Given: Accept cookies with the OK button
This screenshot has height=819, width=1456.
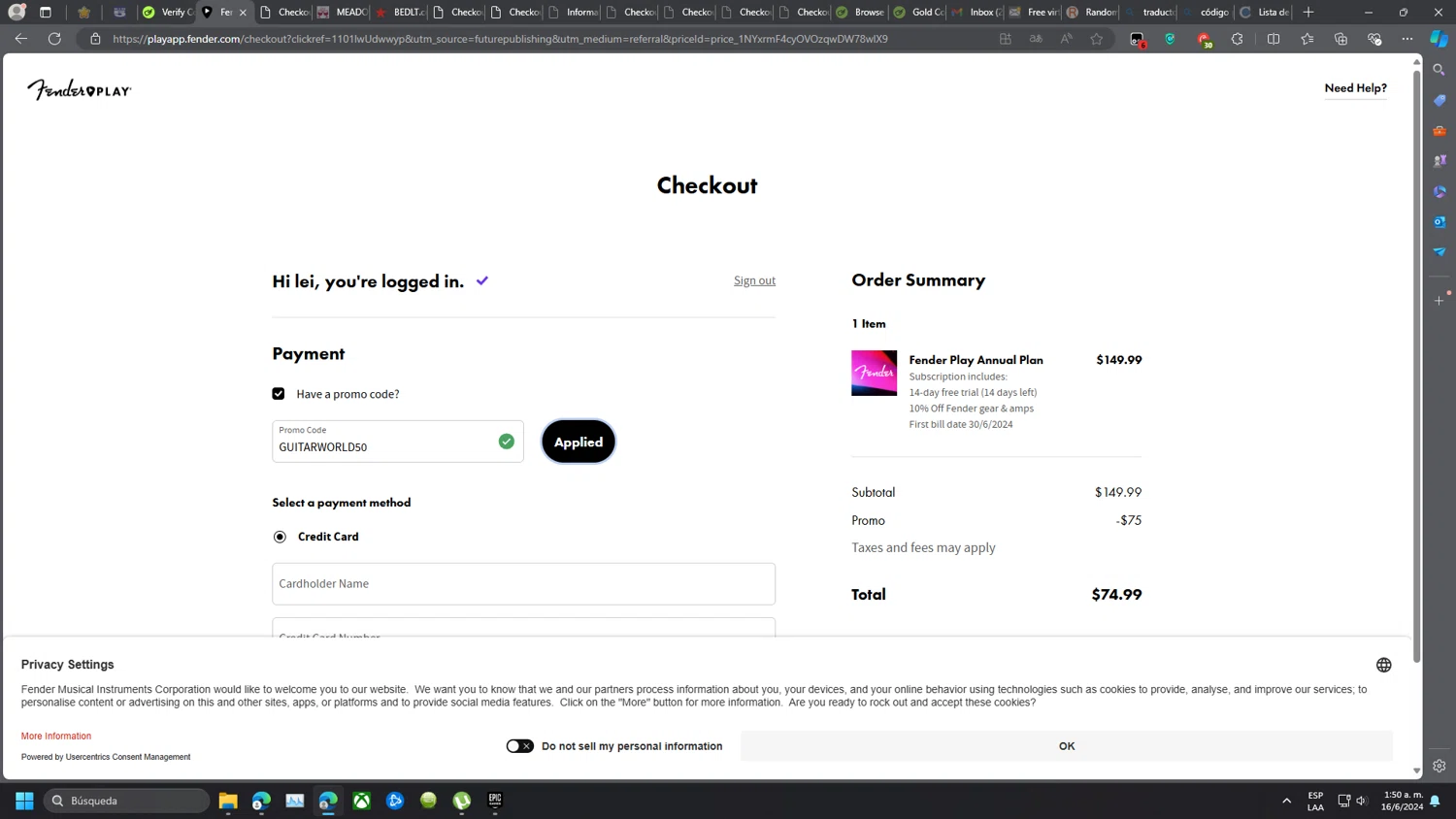Looking at the screenshot, I should point(1066,746).
